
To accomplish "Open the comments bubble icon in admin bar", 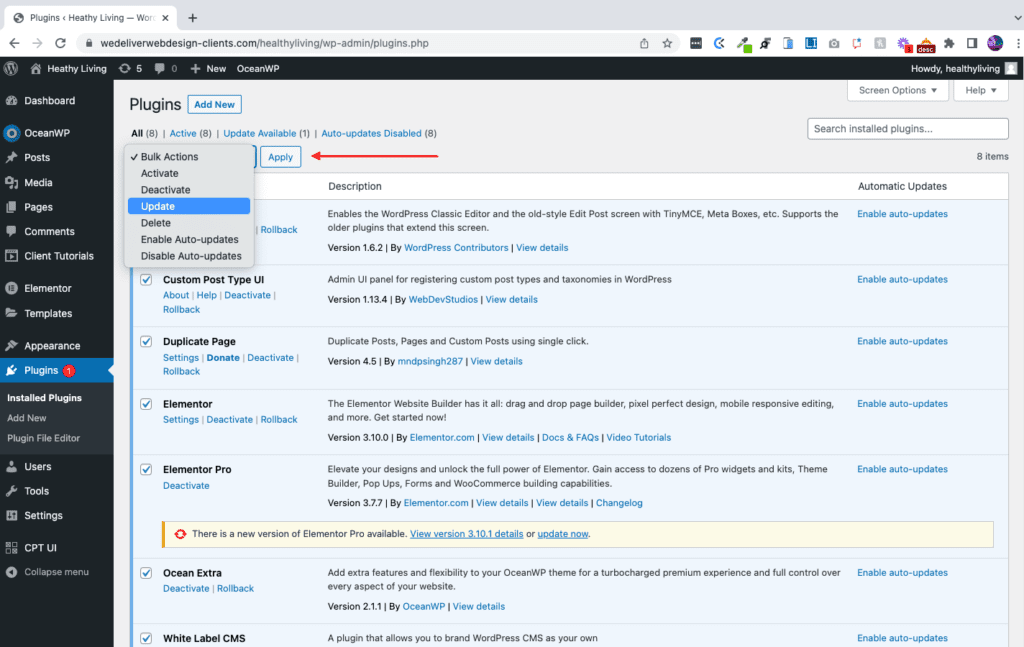I will 159,69.
